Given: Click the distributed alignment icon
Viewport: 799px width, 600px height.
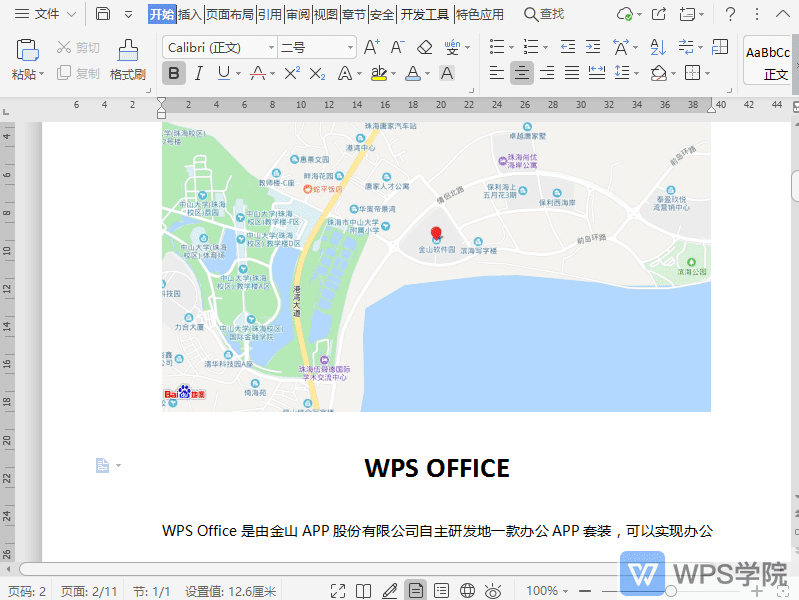Looking at the screenshot, I should coord(597,73).
